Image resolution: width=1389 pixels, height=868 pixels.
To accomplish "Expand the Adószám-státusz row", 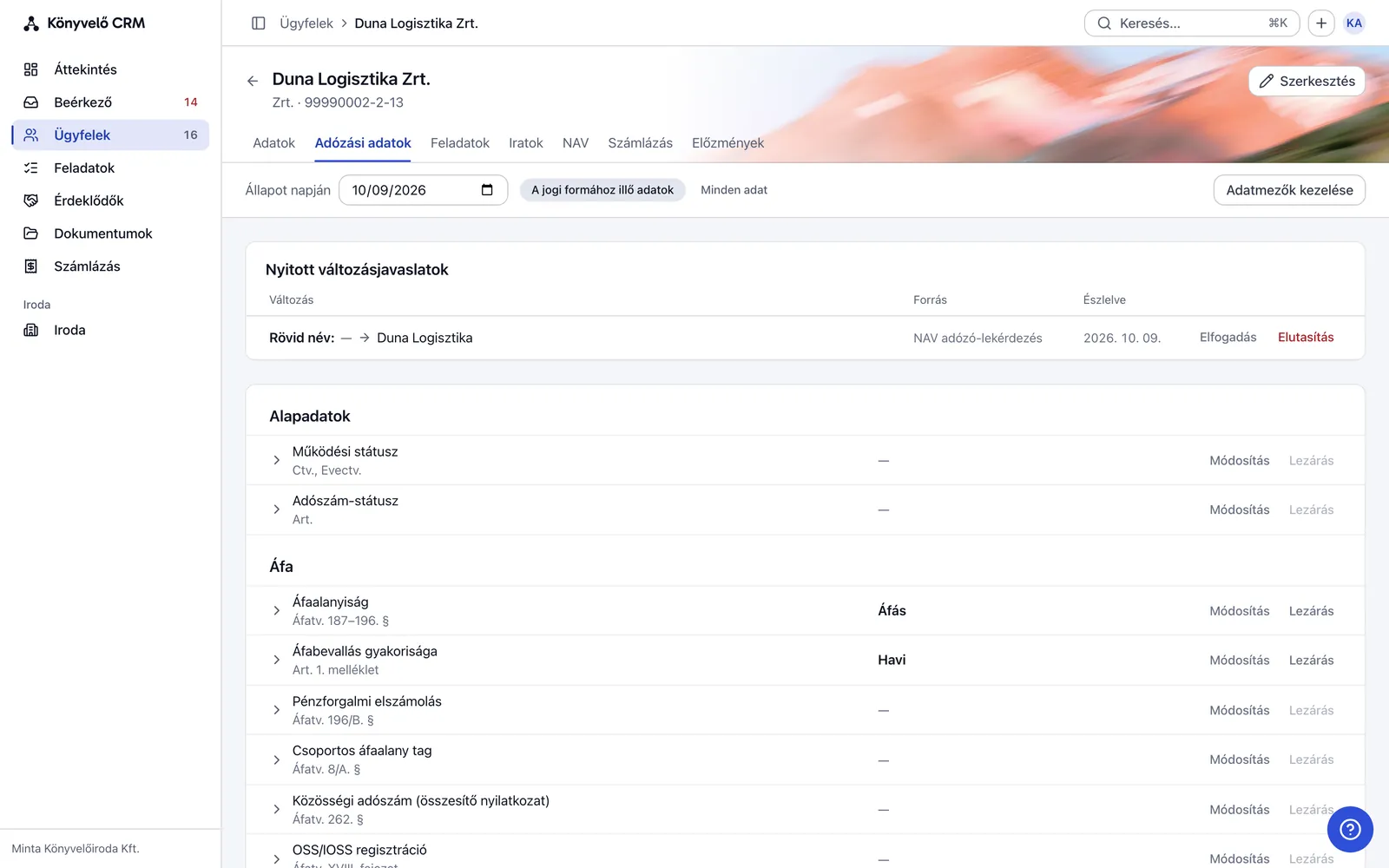I will click(x=277, y=510).
